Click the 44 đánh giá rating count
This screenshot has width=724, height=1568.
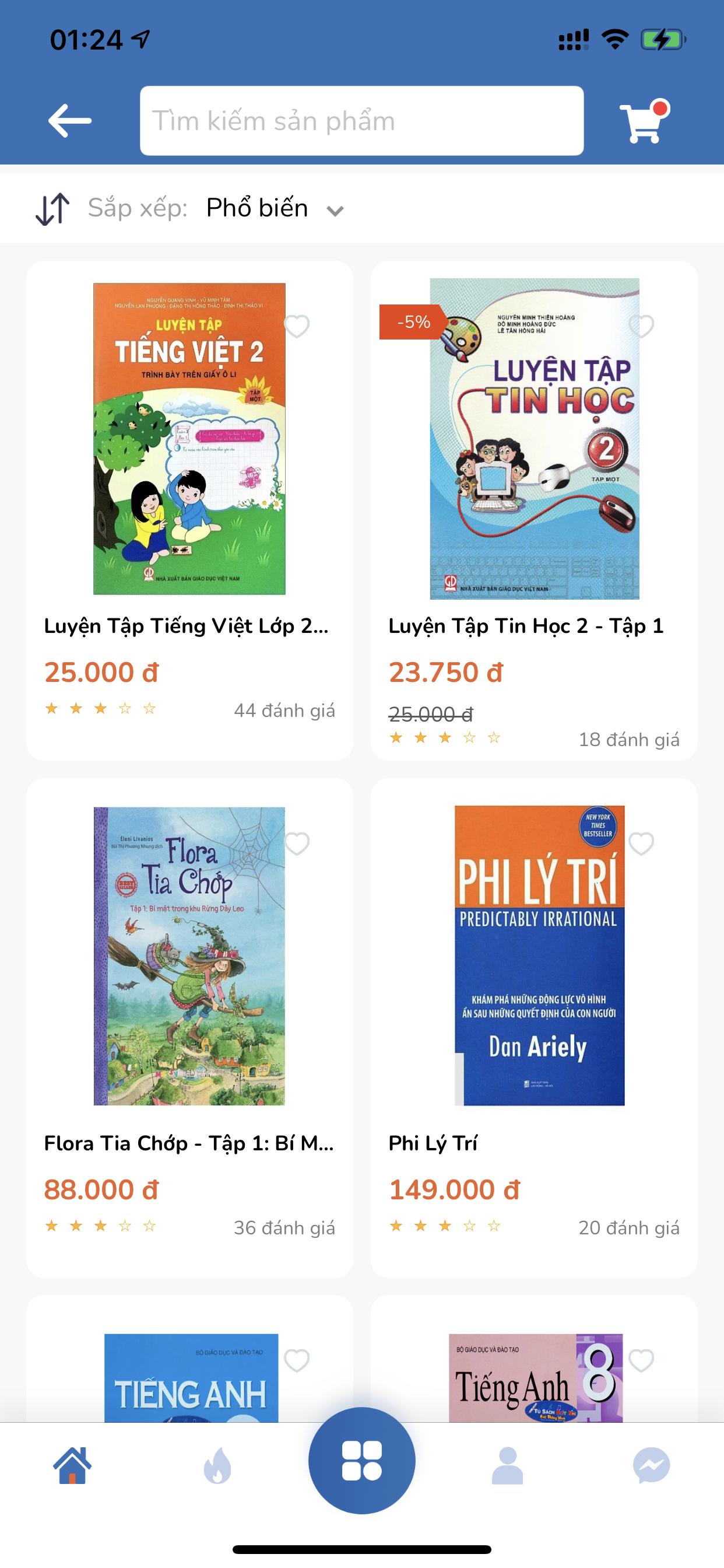tap(284, 710)
